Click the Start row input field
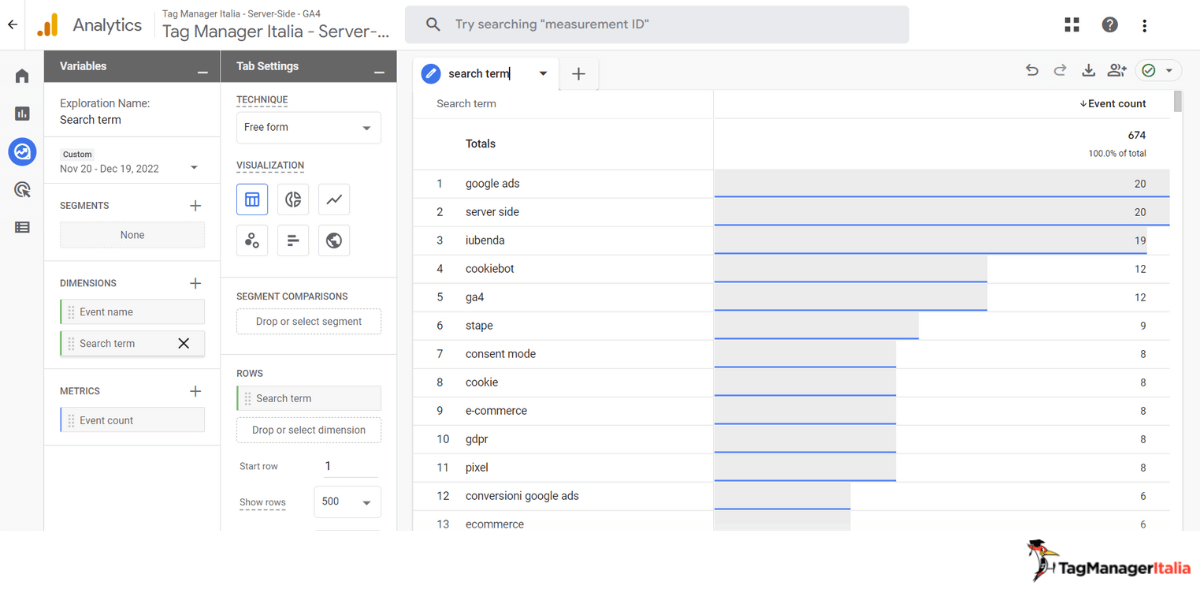Screen dimensions: 1200x590 pyautogui.click(x=350, y=466)
